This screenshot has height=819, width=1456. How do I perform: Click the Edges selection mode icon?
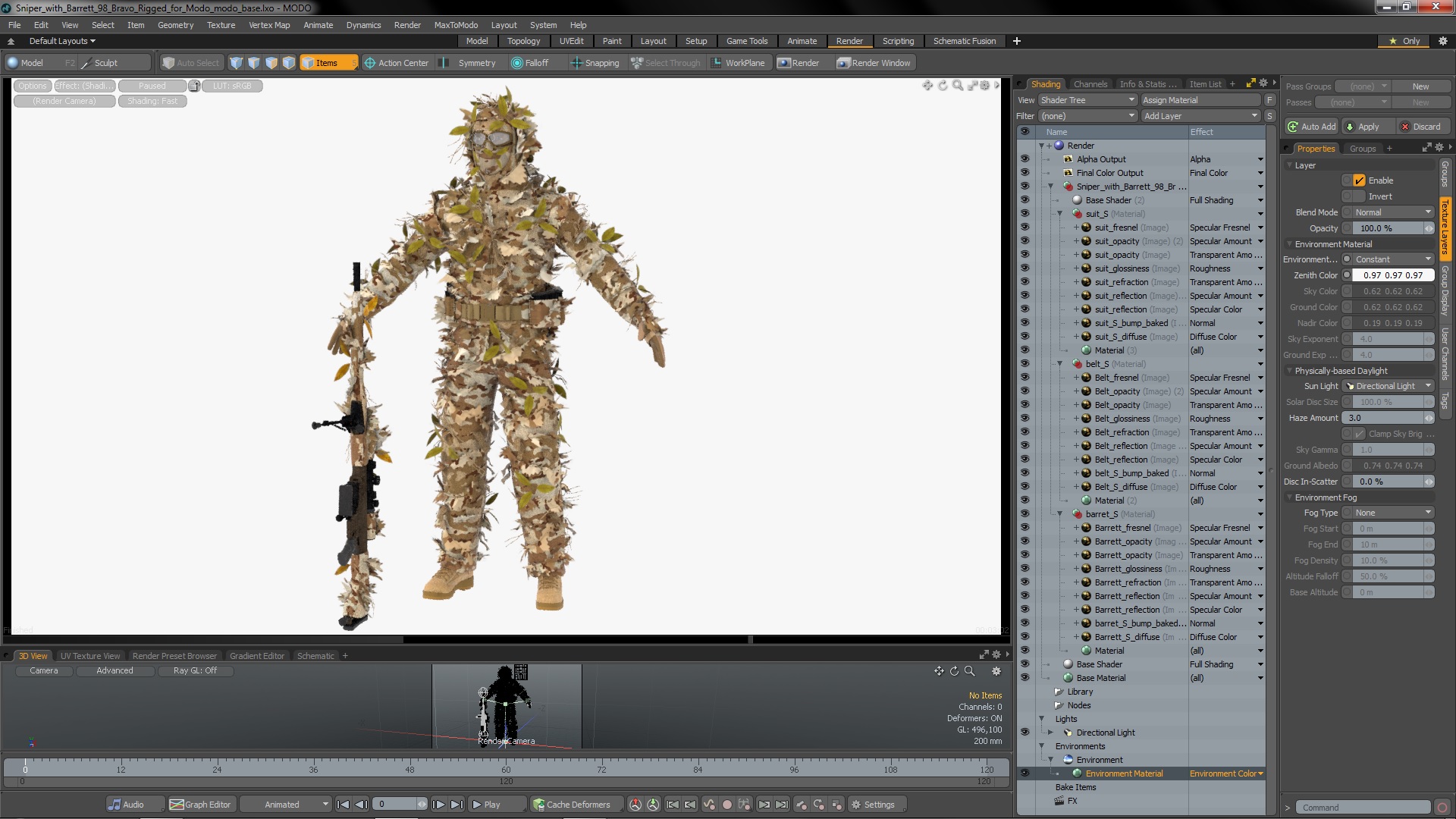253,63
